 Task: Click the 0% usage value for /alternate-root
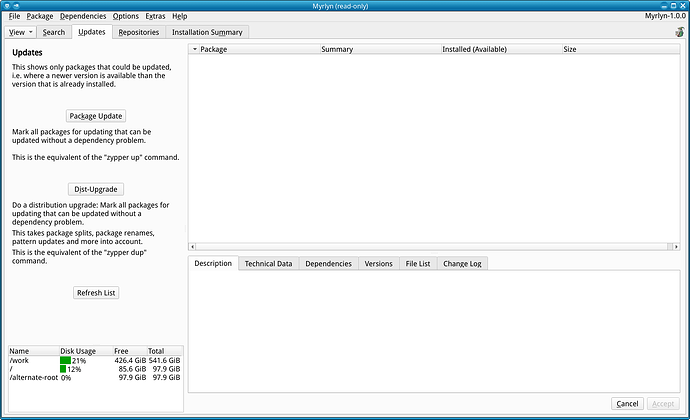coord(66,378)
